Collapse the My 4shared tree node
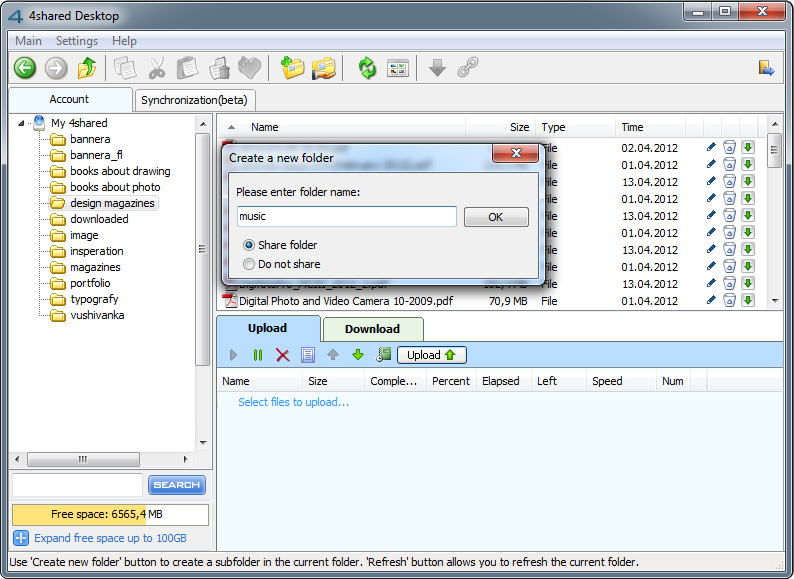This screenshot has height=579, width=794. pyautogui.click(x=21, y=123)
